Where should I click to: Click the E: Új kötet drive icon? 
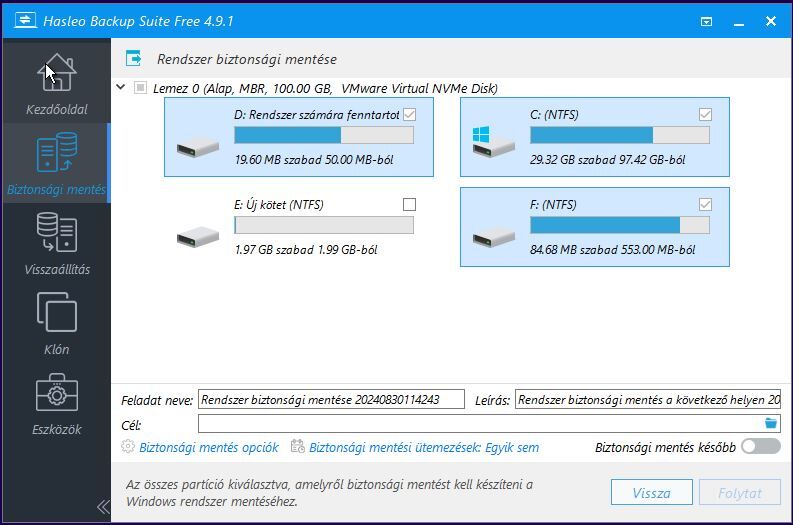(198, 237)
